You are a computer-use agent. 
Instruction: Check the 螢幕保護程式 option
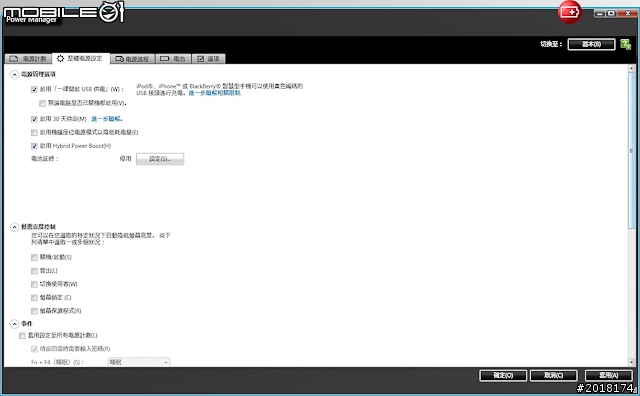(34, 311)
